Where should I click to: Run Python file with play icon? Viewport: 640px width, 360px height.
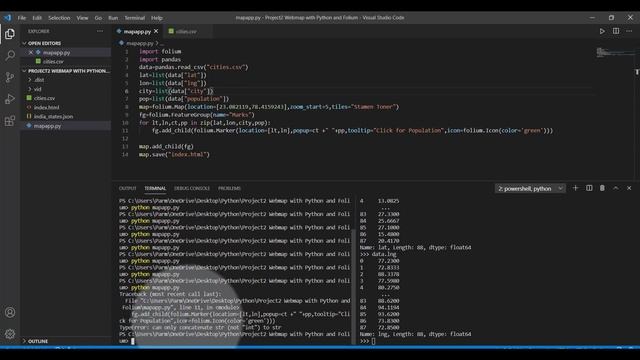[x=602, y=31]
